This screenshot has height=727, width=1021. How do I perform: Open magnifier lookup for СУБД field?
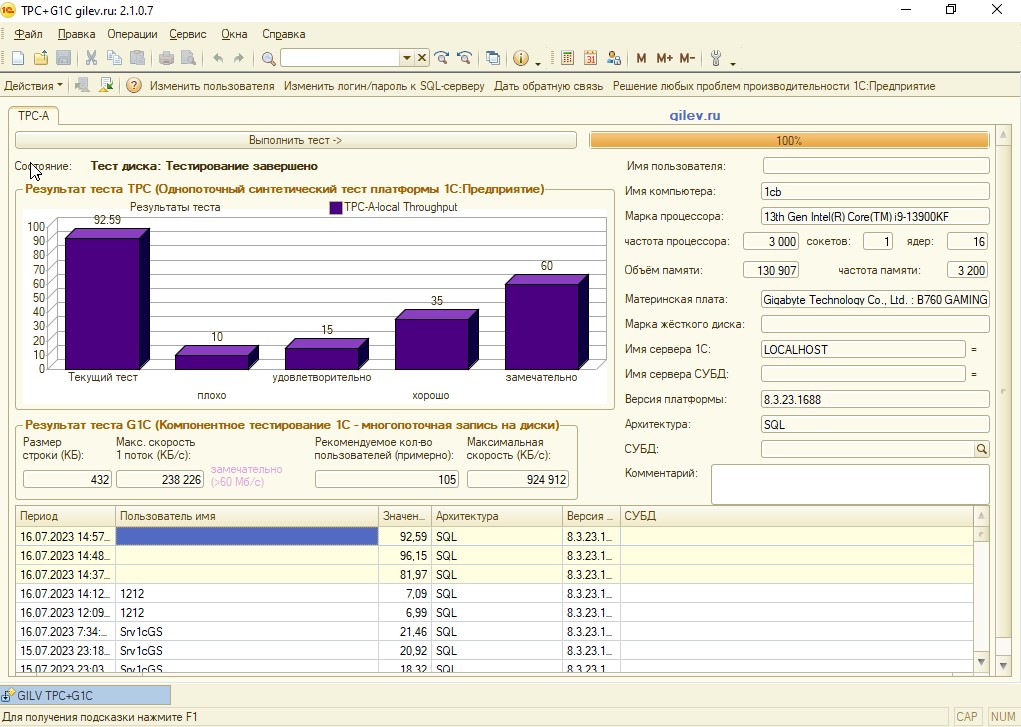pos(981,449)
